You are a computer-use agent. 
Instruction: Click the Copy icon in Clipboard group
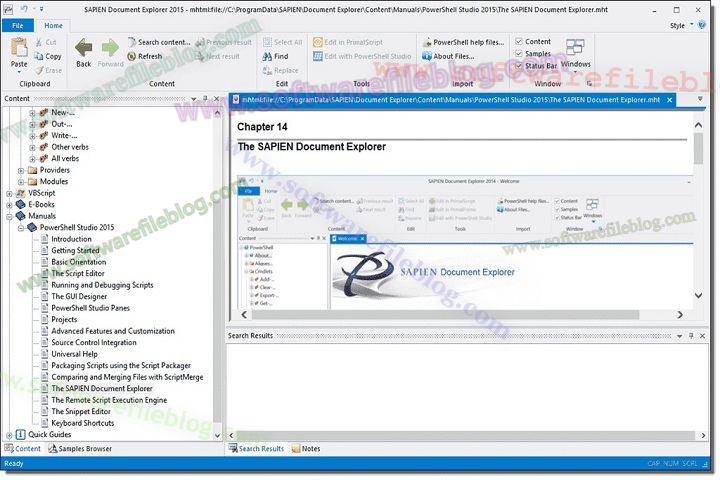(x=40, y=57)
